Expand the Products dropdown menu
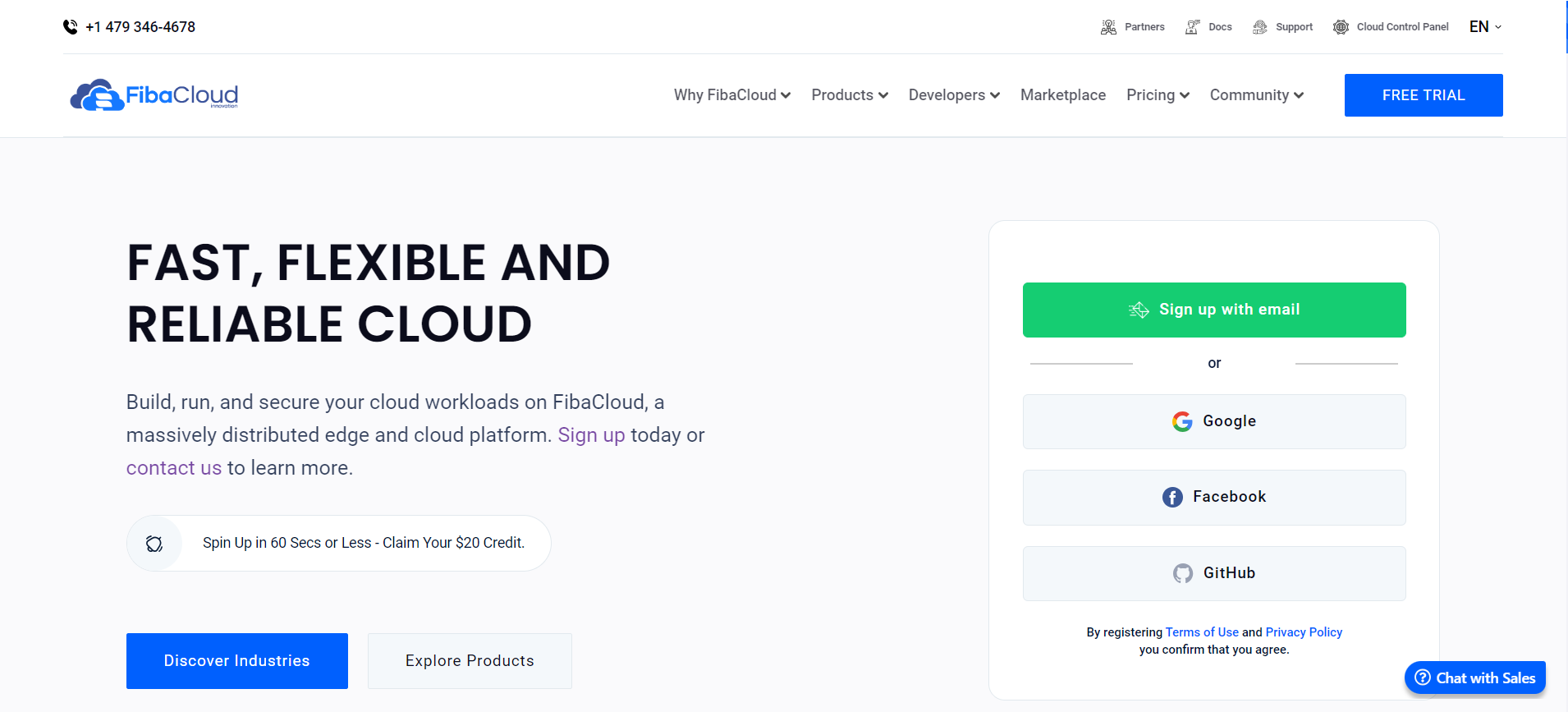This screenshot has height=712, width=1568. coord(849,95)
